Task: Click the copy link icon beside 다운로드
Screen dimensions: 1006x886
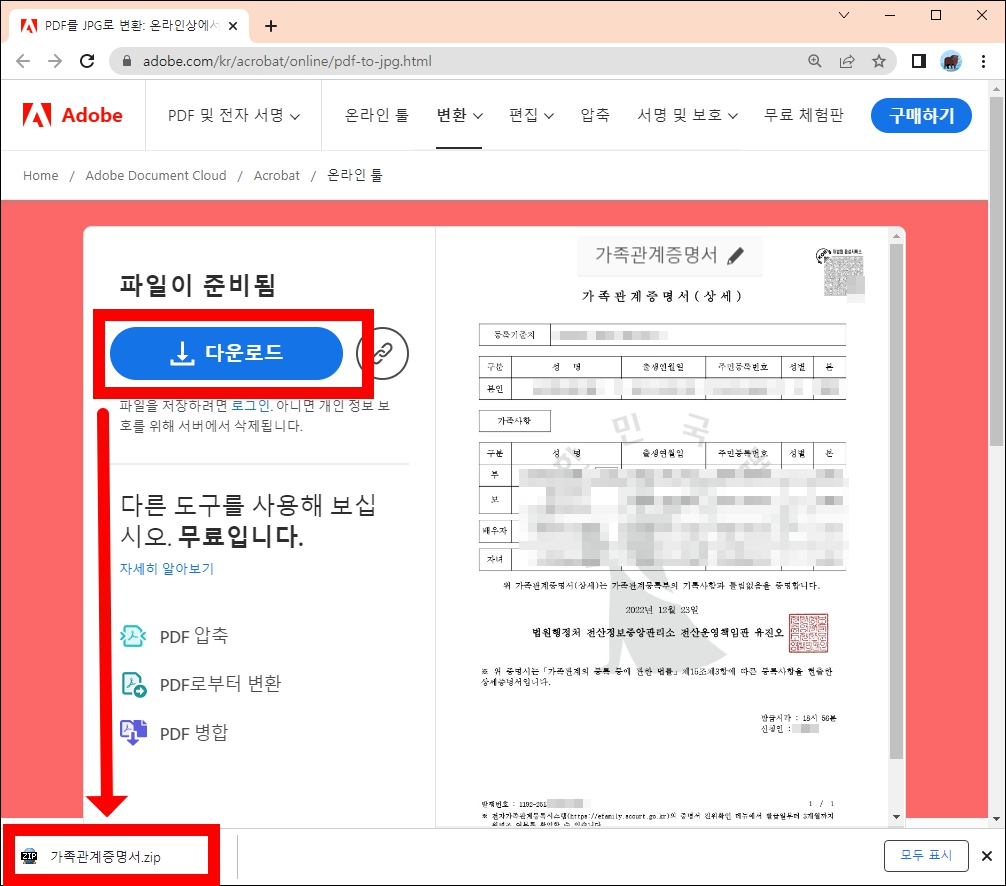Action: tap(382, 353)
